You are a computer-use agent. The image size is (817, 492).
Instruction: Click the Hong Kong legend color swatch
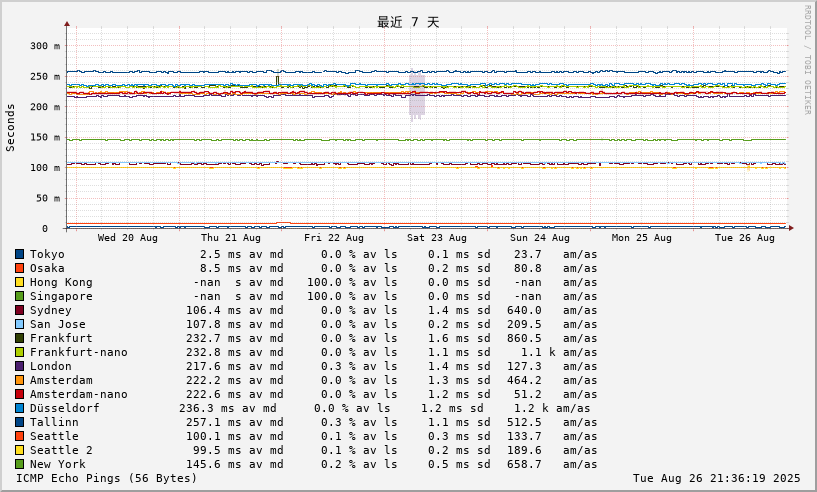[x=19, y=282]
